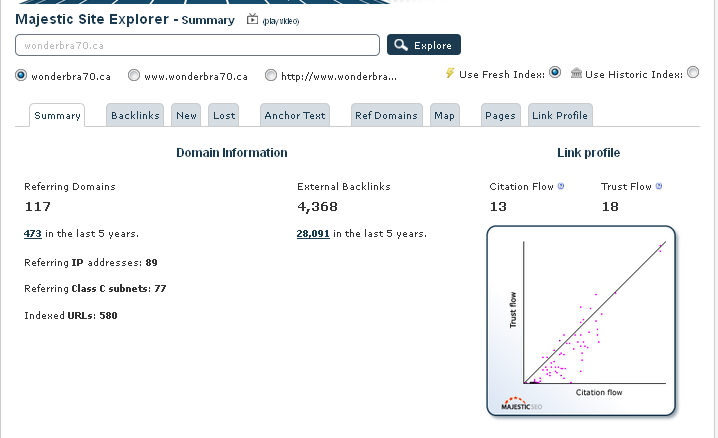Open the 28,091 backlinks link
718x438 pixels.
pos(313,233)
